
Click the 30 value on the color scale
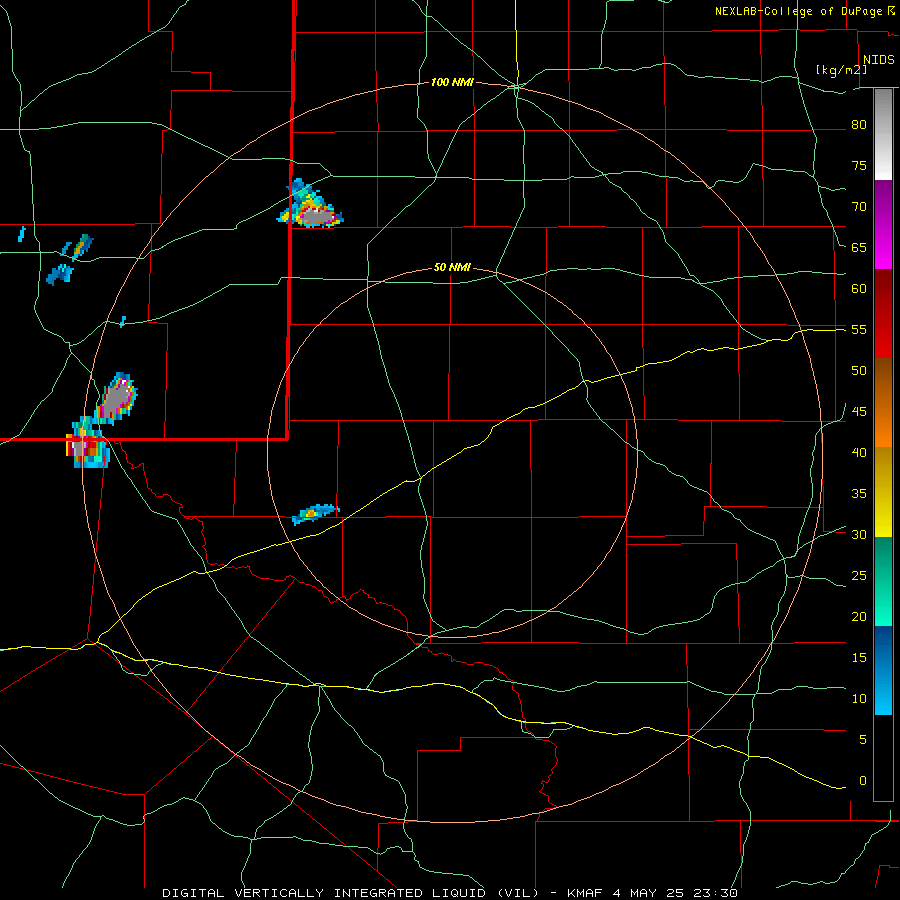coord(859,534)
